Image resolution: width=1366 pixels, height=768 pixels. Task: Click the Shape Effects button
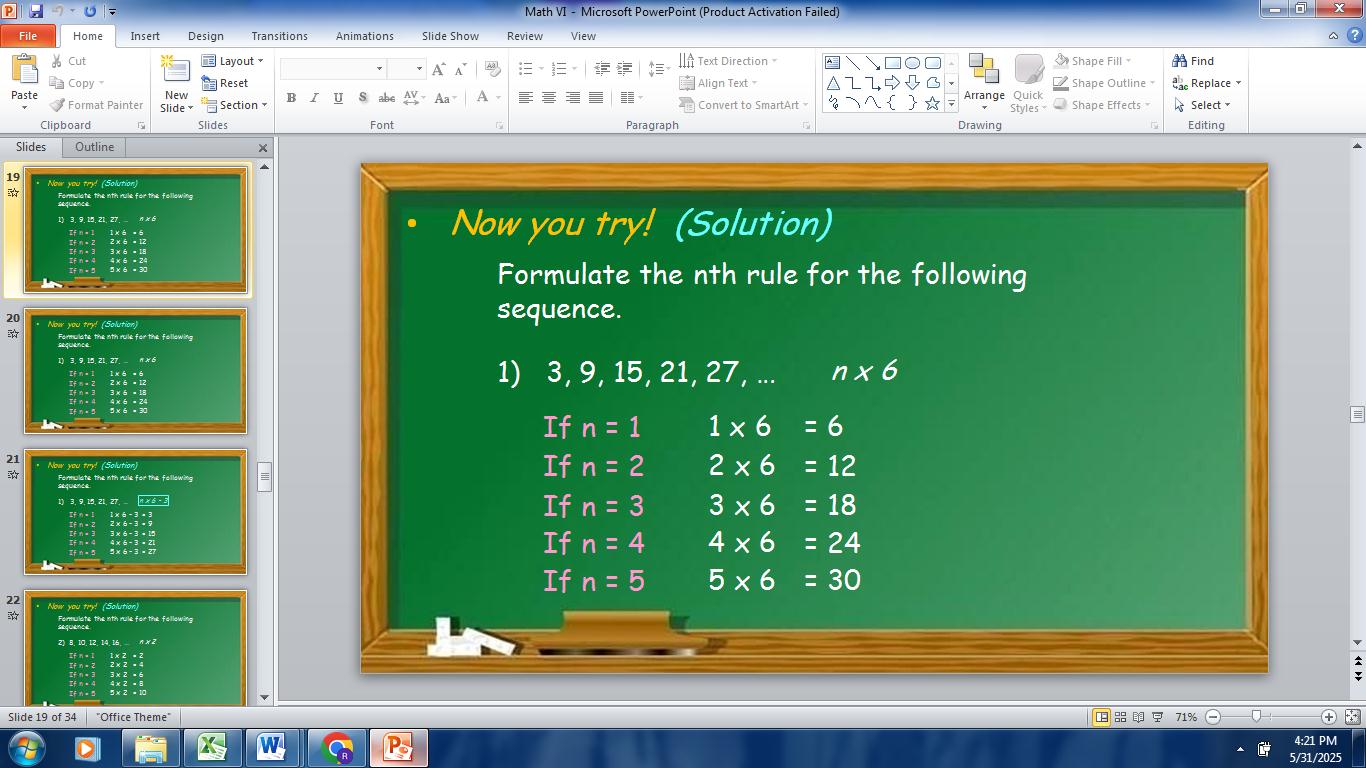(x=1101, y=105)
